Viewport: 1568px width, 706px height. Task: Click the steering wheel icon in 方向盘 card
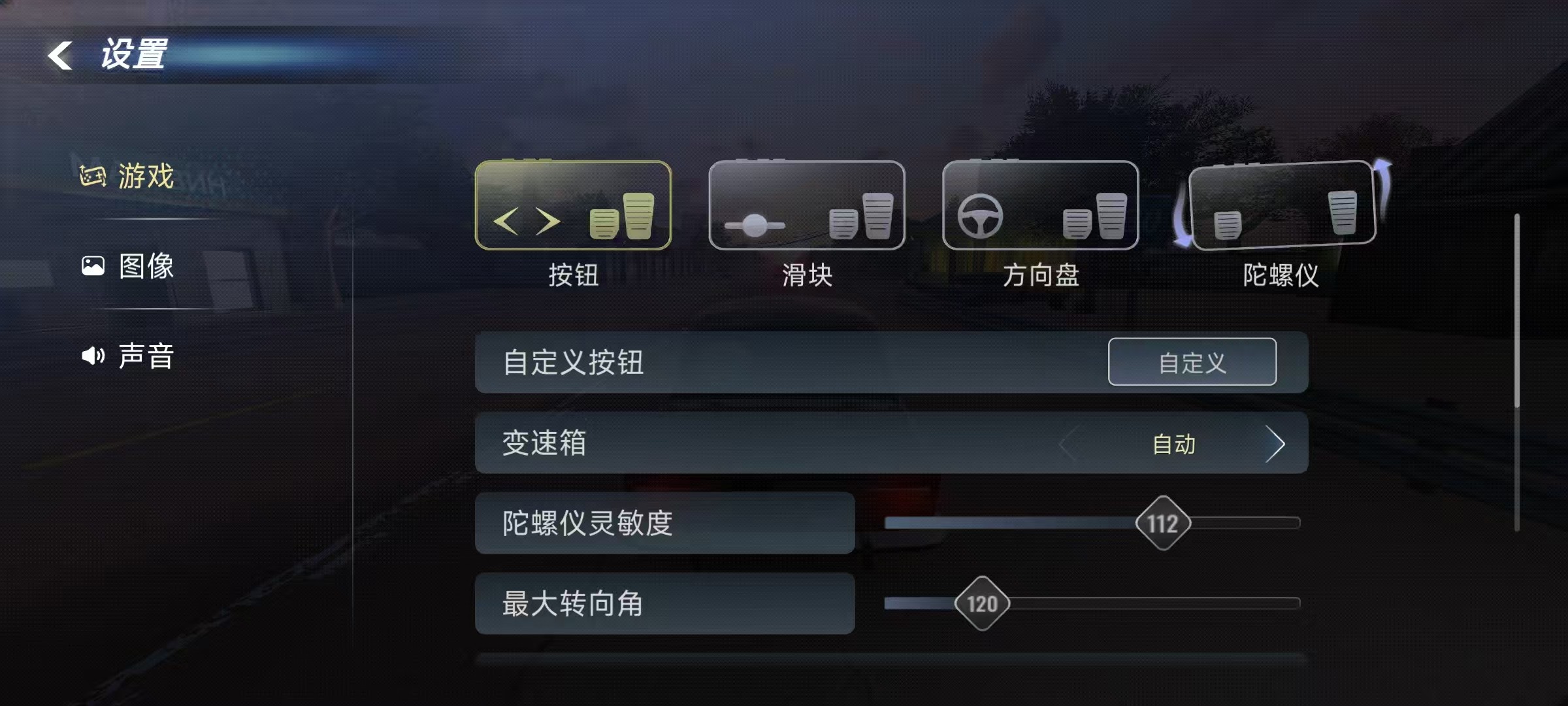coord(980,216)
